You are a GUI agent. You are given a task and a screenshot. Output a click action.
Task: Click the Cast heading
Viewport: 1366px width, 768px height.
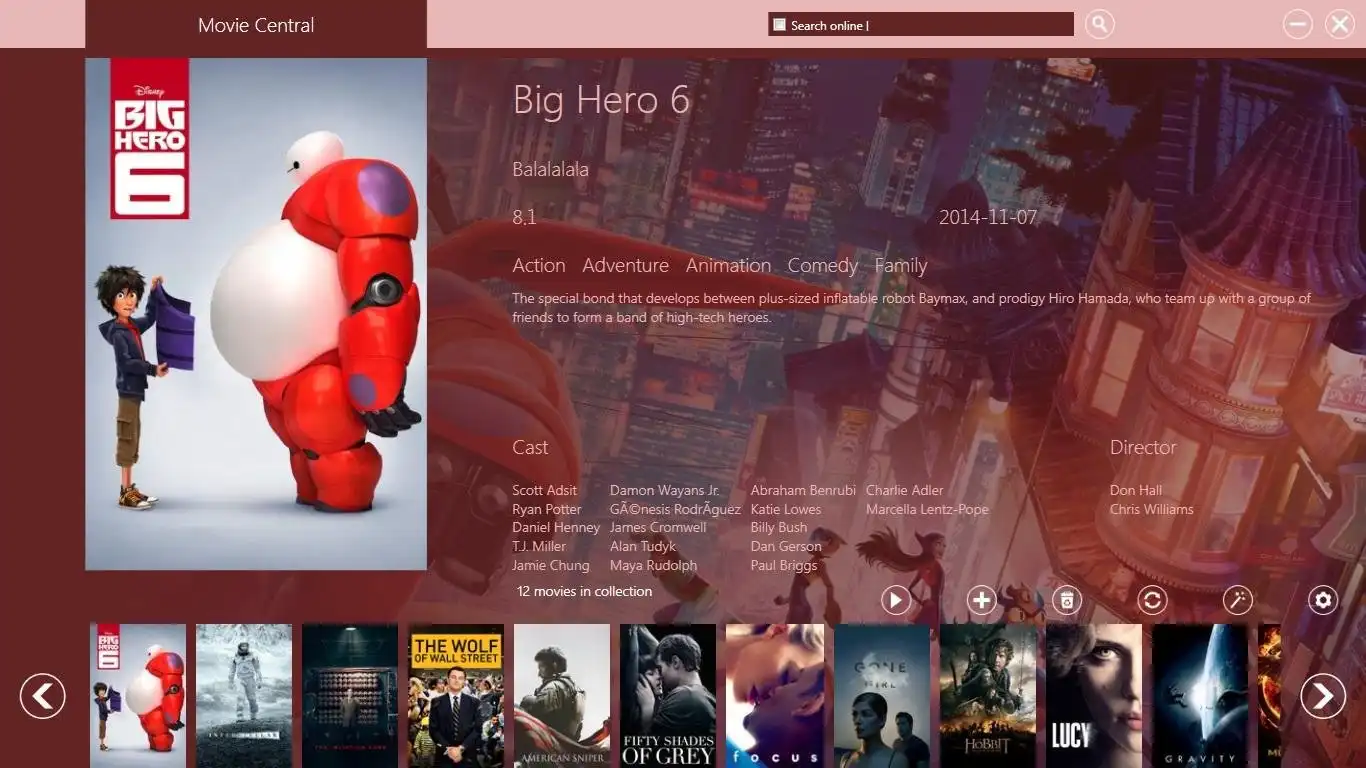click(530, 447)
